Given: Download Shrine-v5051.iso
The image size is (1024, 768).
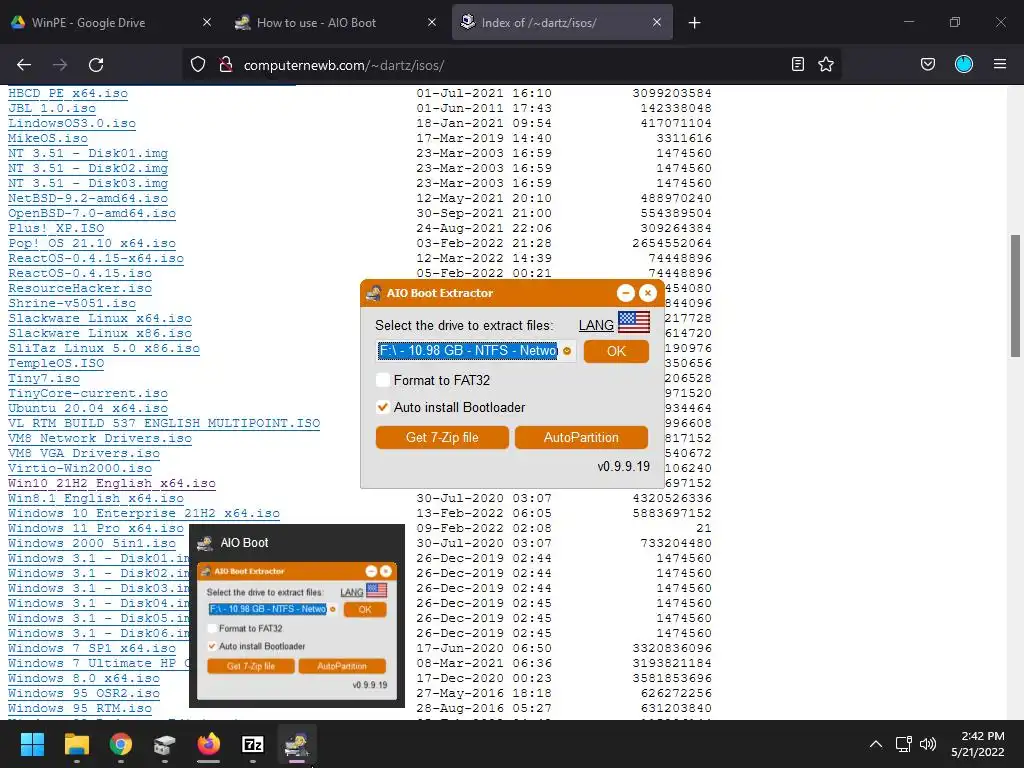Looking at the screenshot, I should click(x=72, y=304).
